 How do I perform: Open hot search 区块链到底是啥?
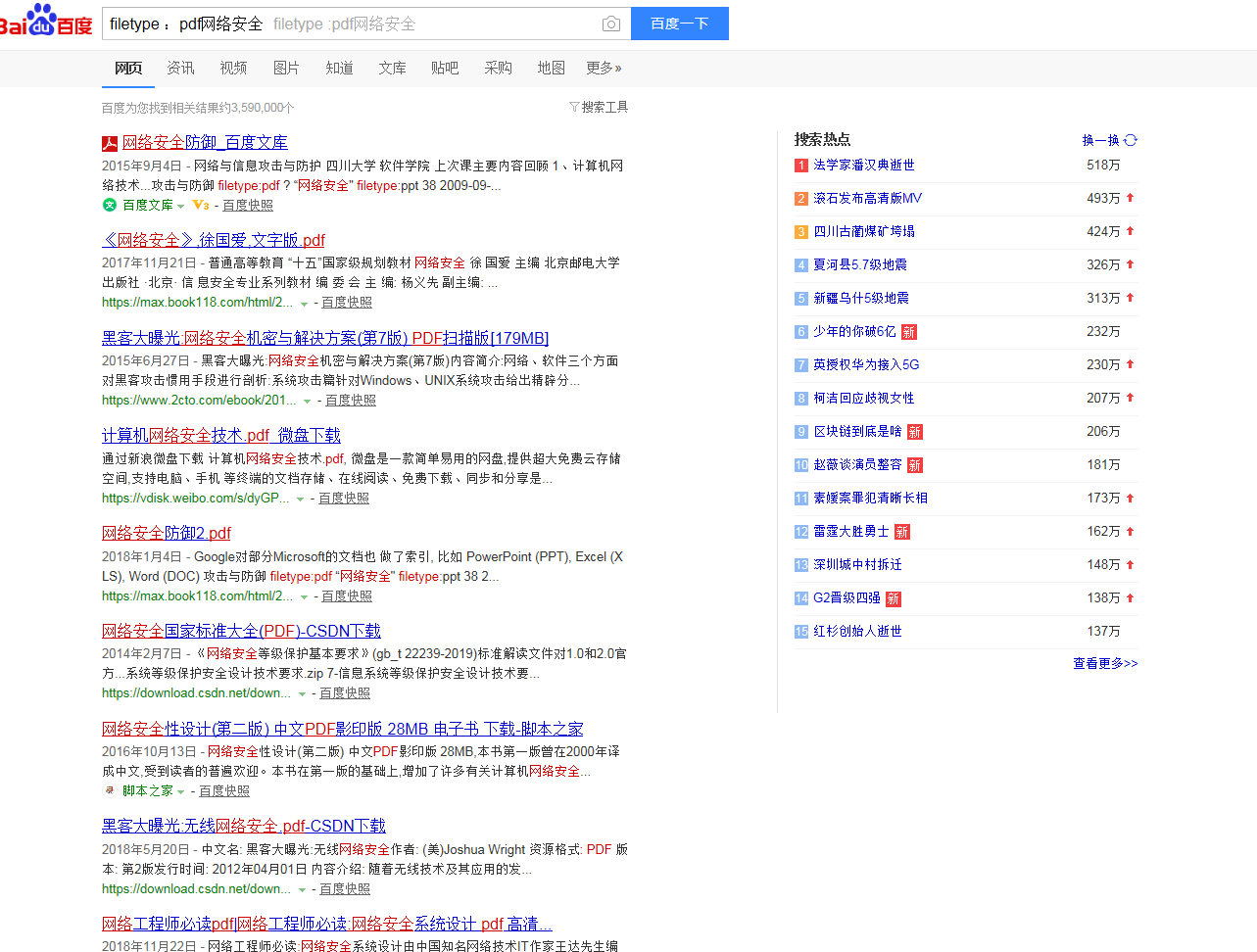click(857, 431)
